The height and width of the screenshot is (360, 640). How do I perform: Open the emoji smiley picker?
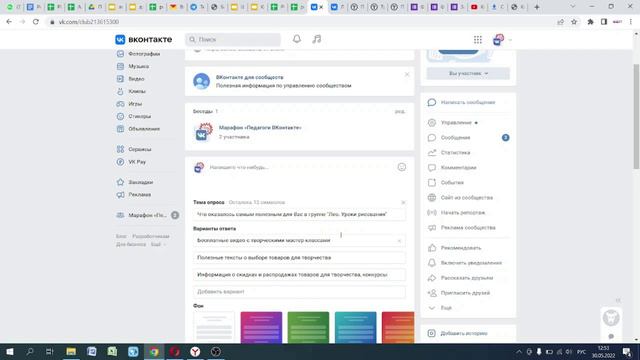point(402,167)
